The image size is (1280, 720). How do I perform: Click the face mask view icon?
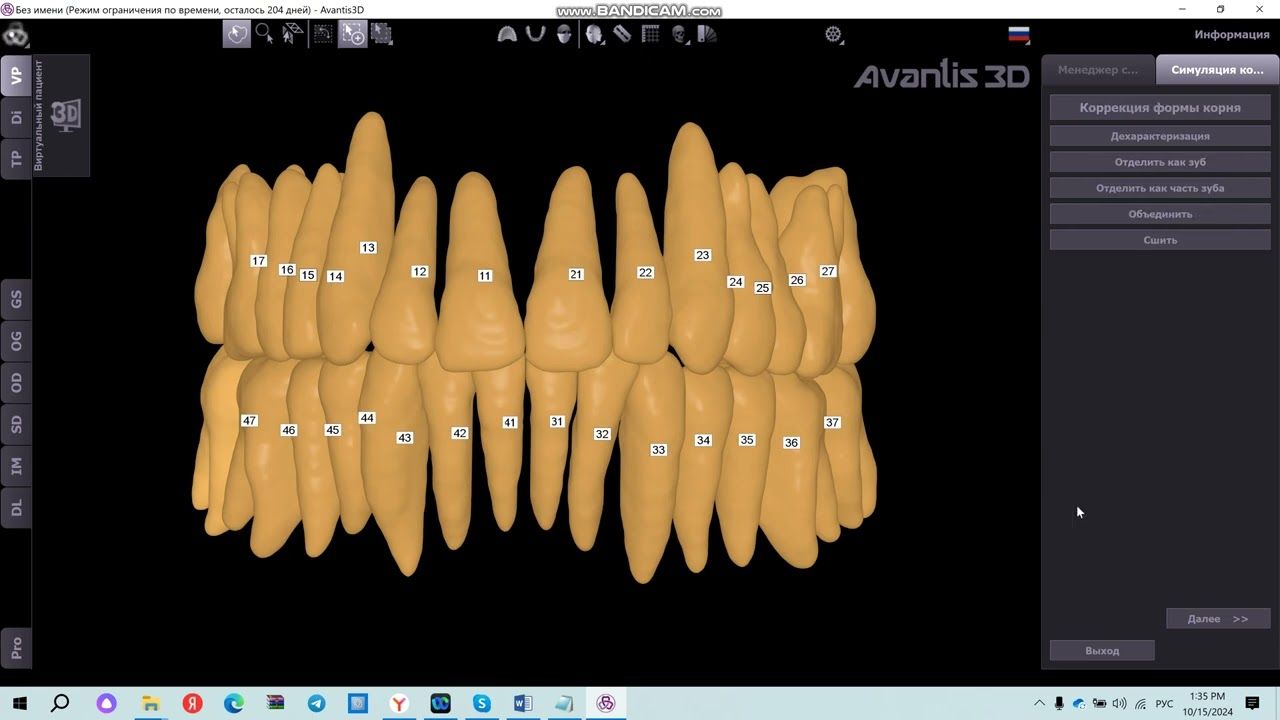pyautogui.click(x=564, y=34)
